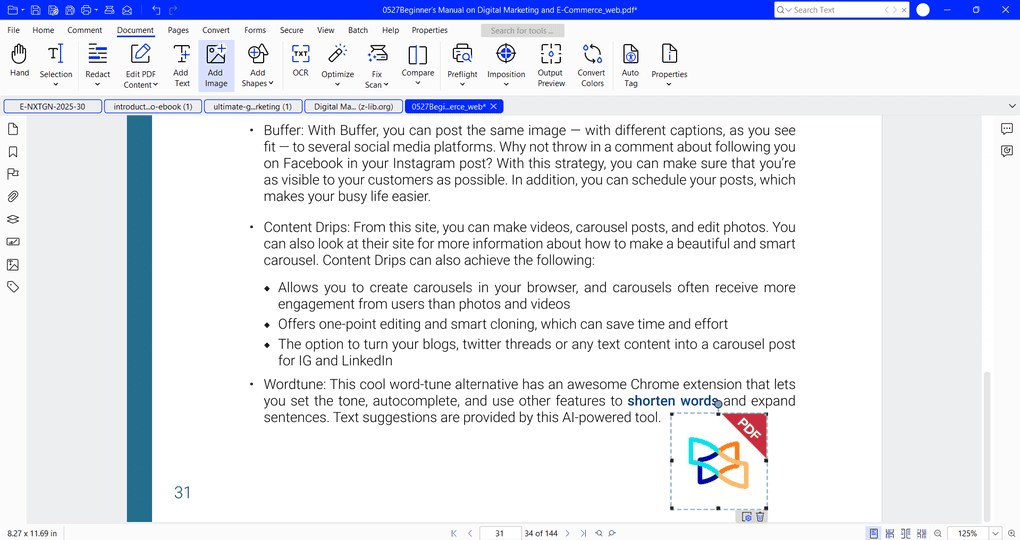This screenshot has height=540, width=1020.
Task: Open Output Preview
Action: click(550, 66)
